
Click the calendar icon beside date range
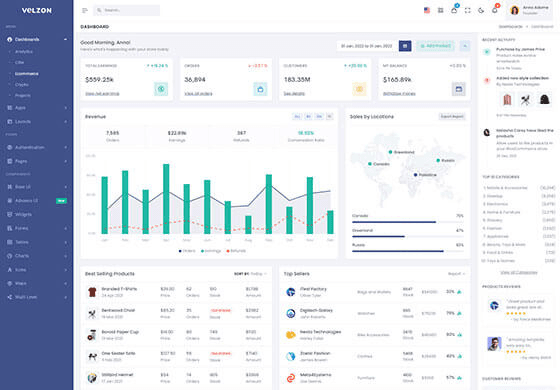(x=405, y=46)
